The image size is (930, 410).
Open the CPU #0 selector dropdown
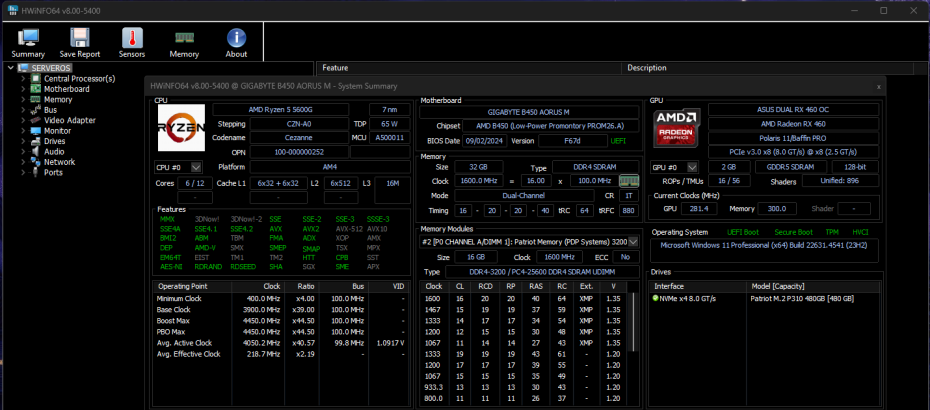[195, 167]
